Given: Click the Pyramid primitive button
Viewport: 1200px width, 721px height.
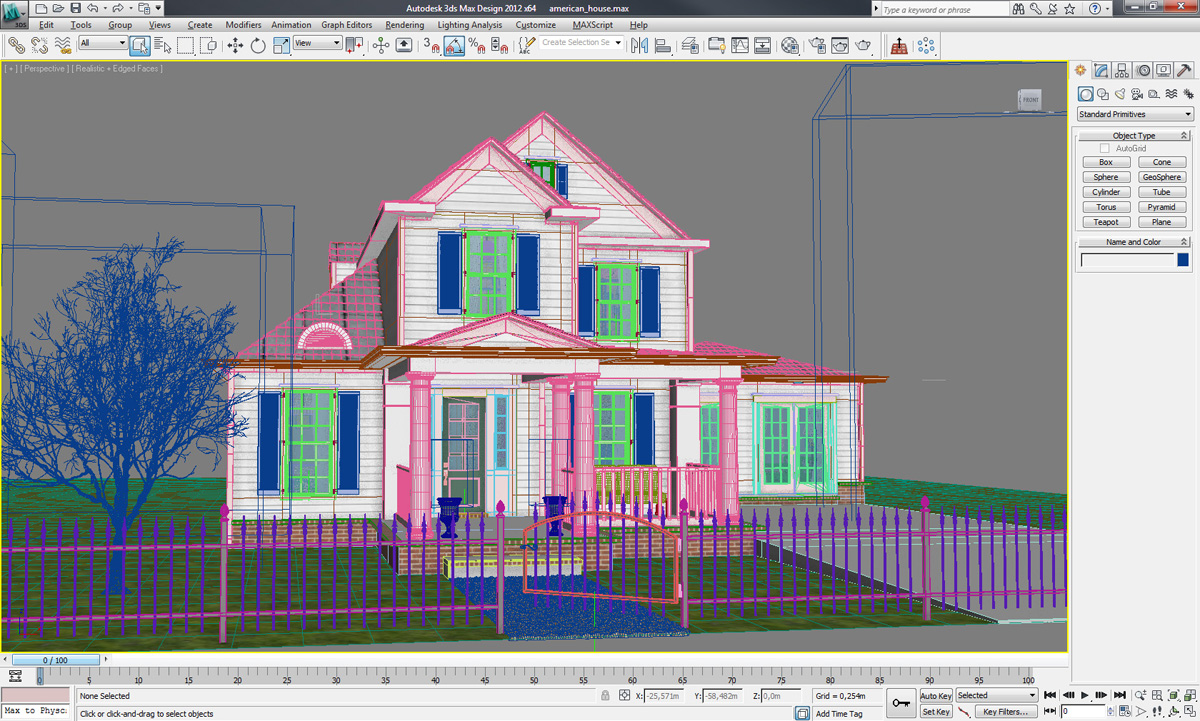Looking at the screenshot, I should click(1162, 207).
